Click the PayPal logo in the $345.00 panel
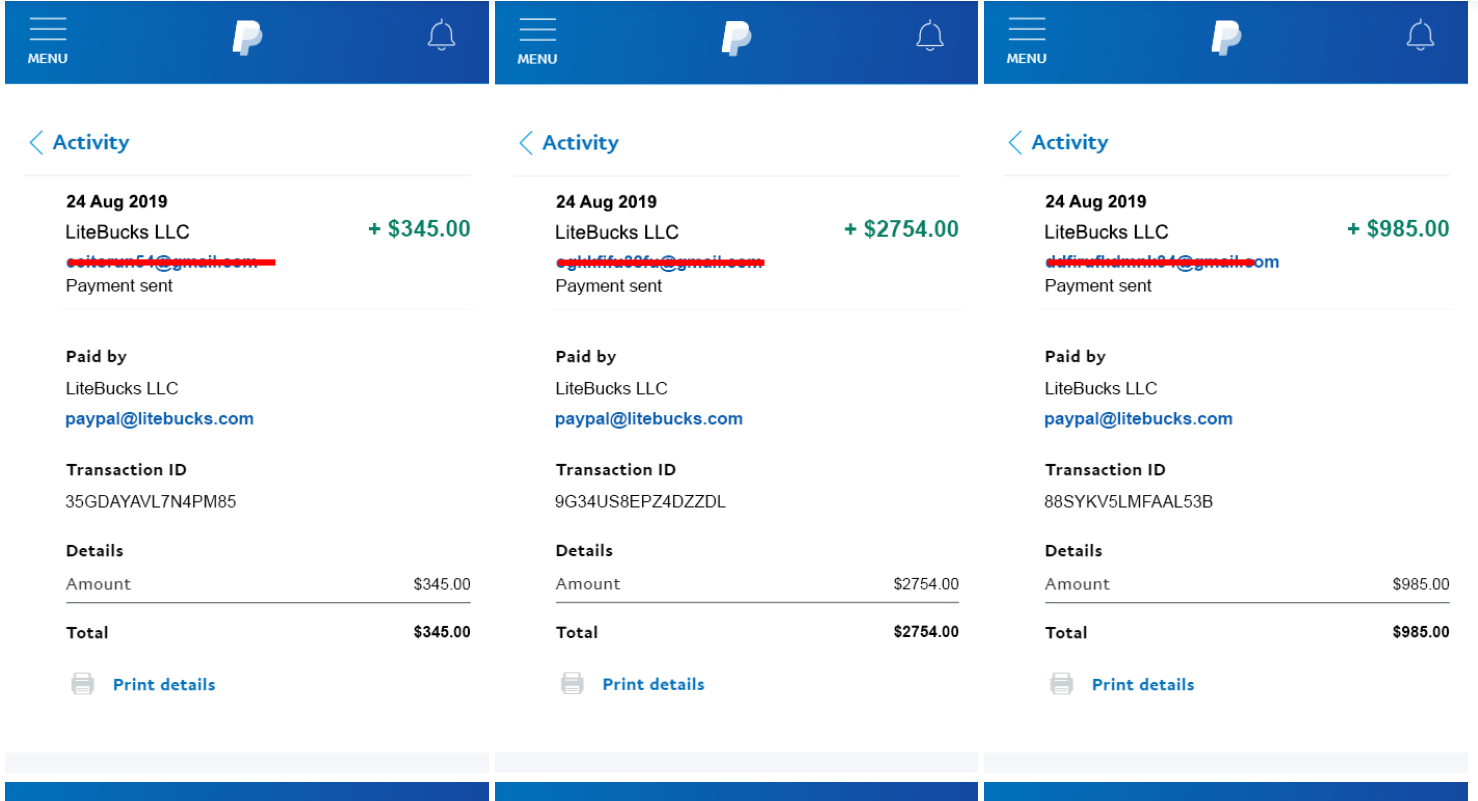 coord(248,37)
